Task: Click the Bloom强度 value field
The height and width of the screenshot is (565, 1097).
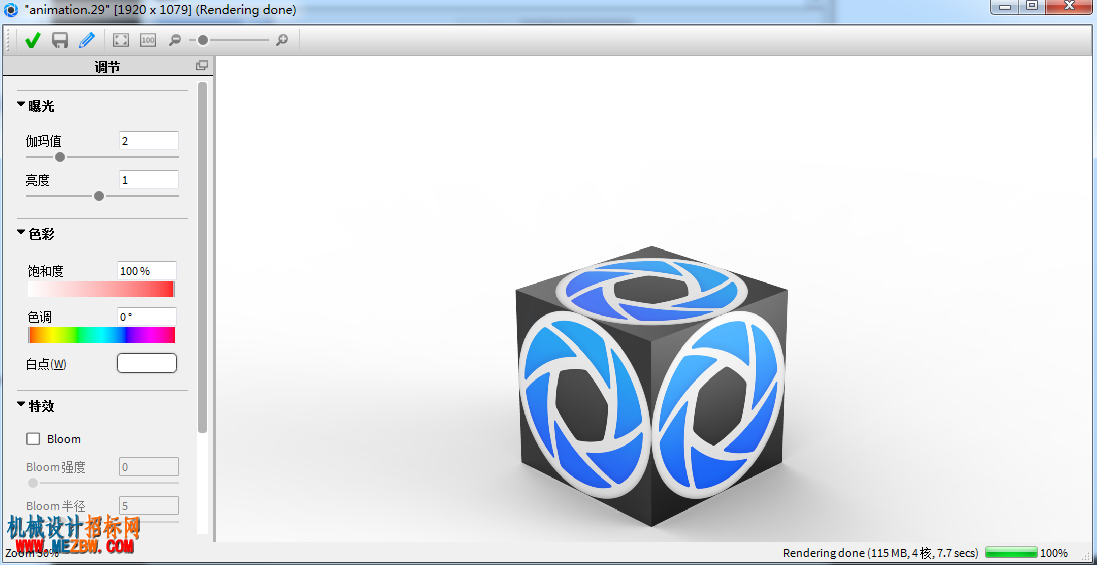Action: click(x=148, y=466)
